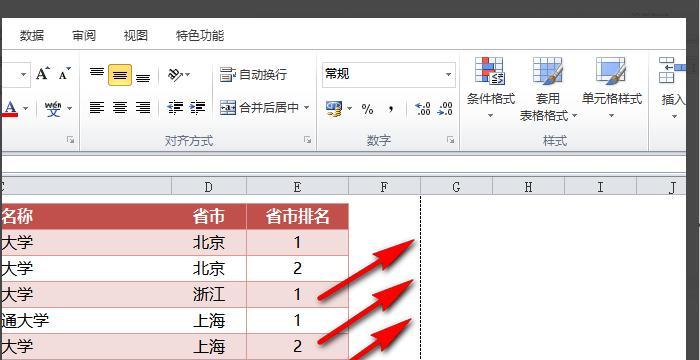The height and width of the screenshot is (360, 700).
Task: Open the 常规 number format dropdown
Action: pyautogui.click(x=449, y=74)
